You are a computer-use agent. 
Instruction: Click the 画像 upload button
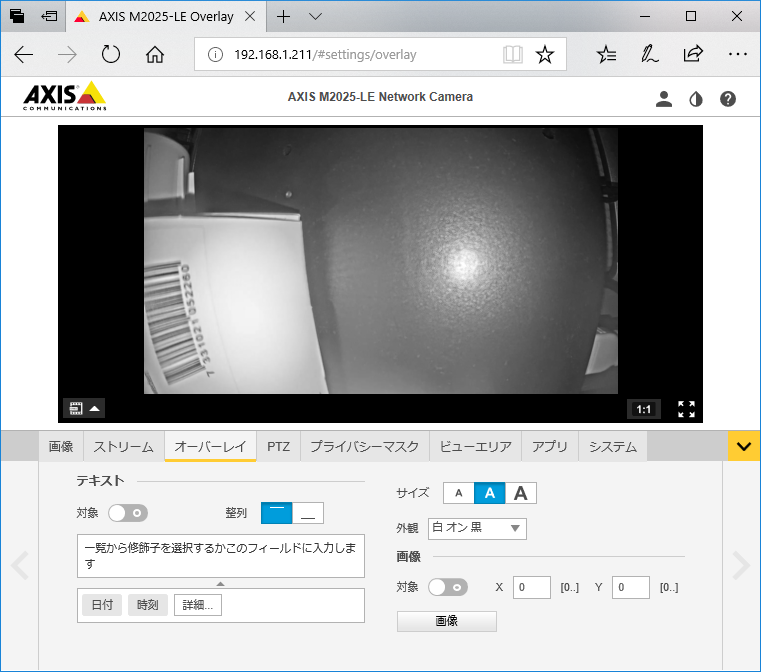(x=447, y=621)
